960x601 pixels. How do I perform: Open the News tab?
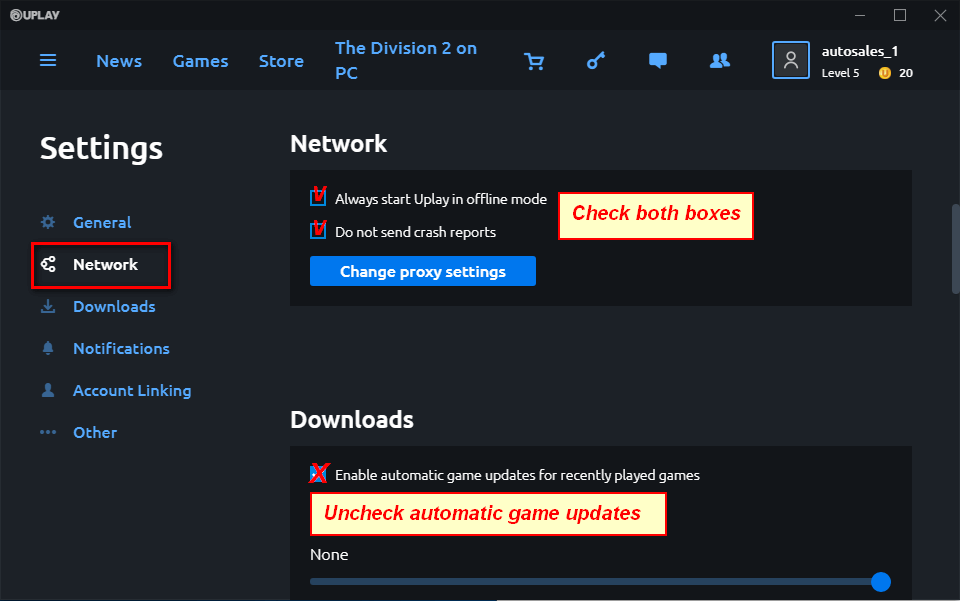coord(119,61)
